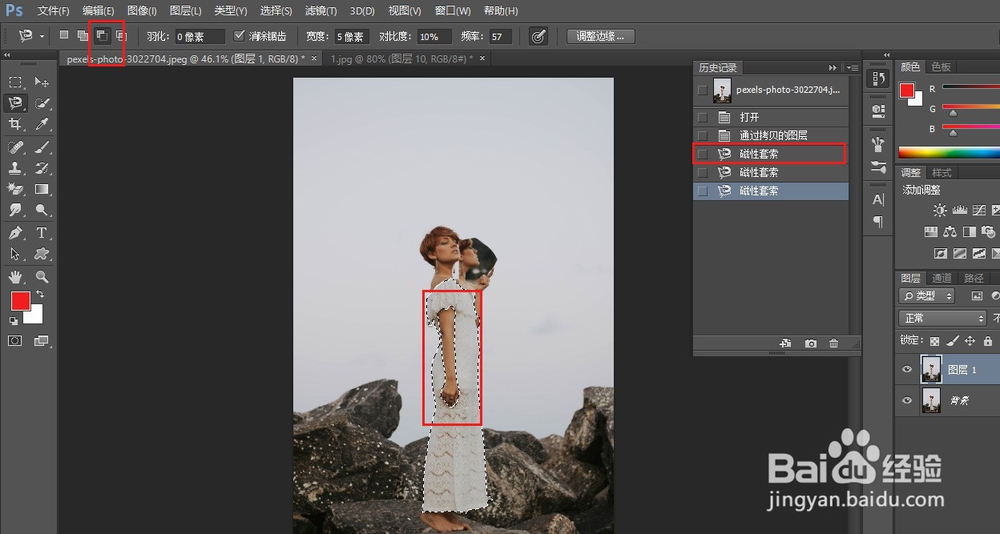
Task: Open the 滤镜(T) menu
Action: coord(321,11)
